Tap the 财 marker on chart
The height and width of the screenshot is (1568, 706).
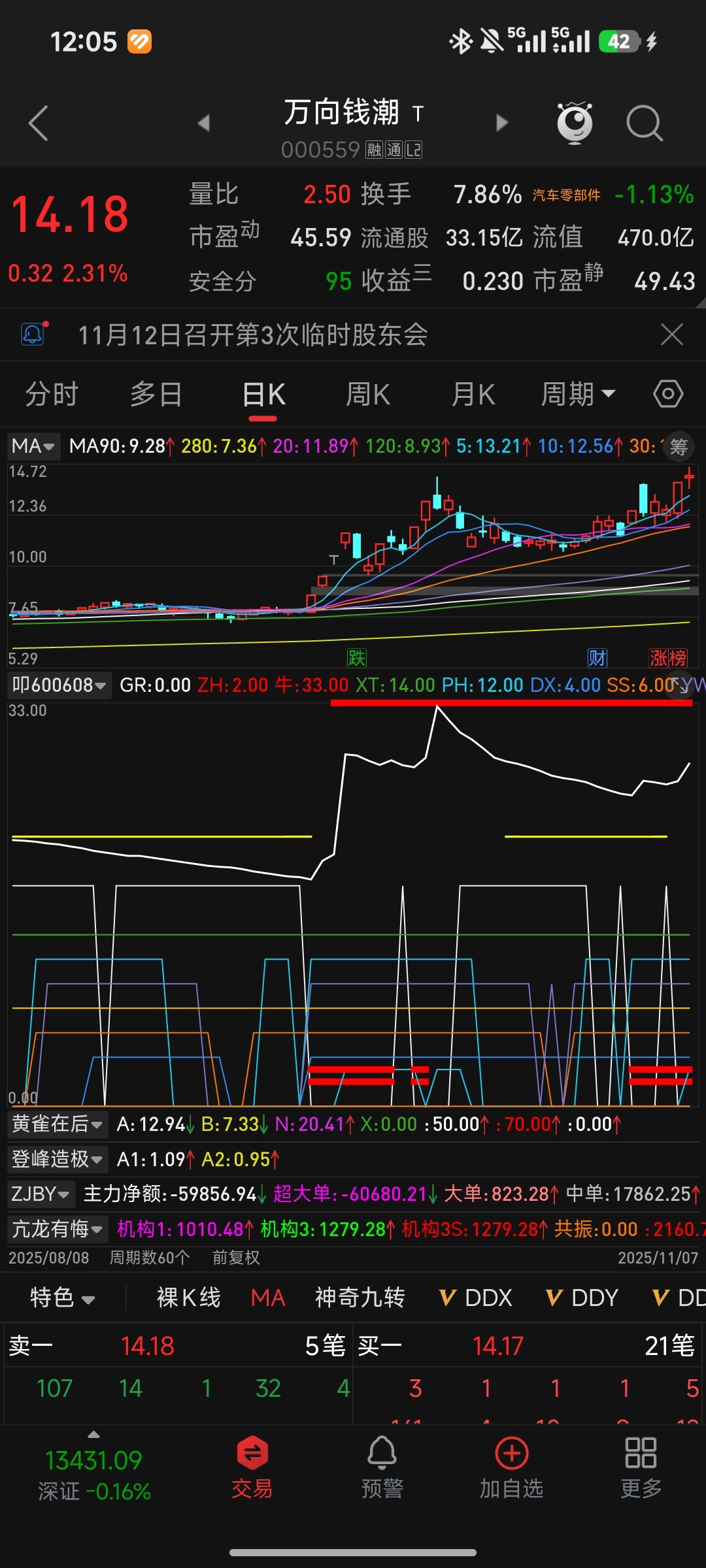(597, 657)
